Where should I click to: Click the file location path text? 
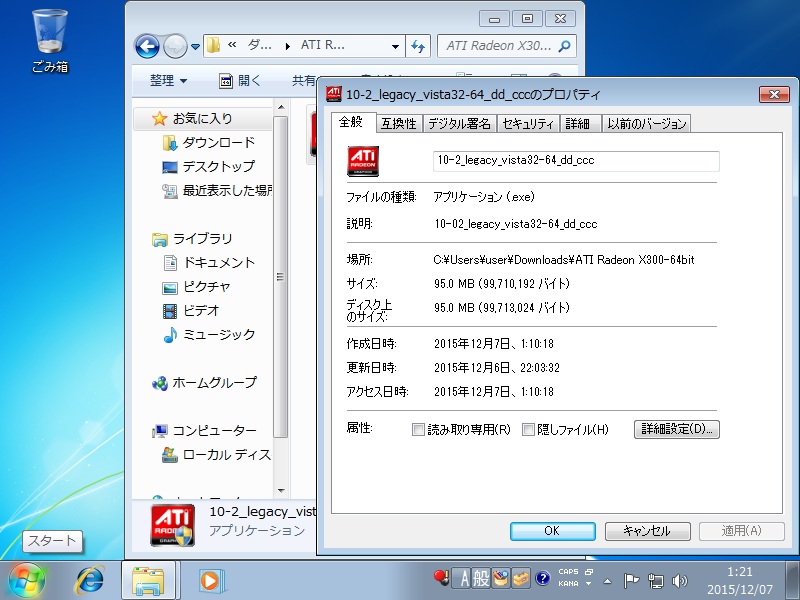pyautogui.click(x=564, y=260)
